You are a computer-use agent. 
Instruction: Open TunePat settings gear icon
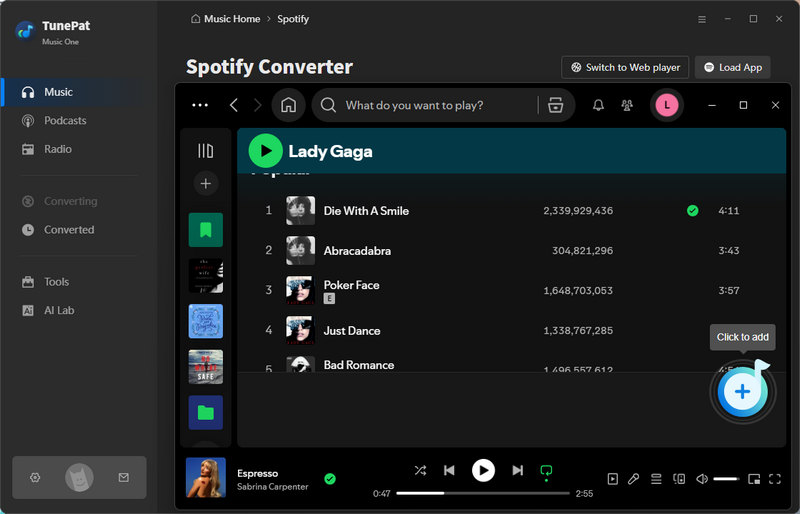point(35,478)
